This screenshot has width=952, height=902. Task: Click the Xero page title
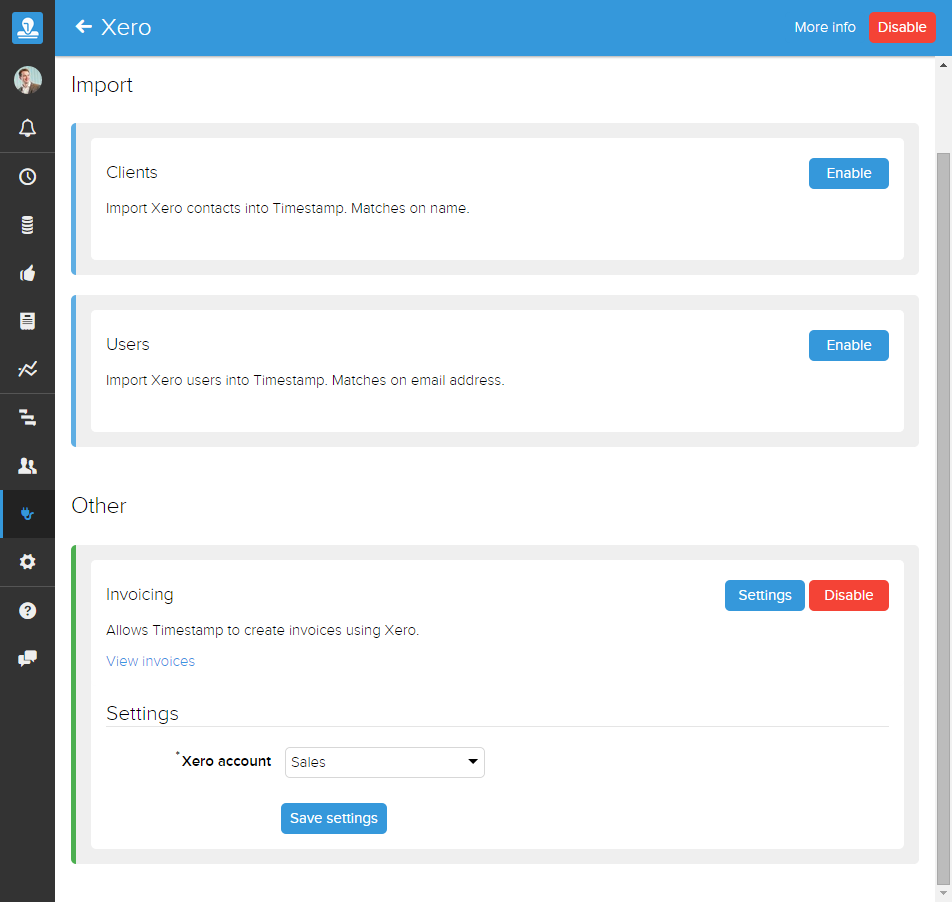[126, 27]
